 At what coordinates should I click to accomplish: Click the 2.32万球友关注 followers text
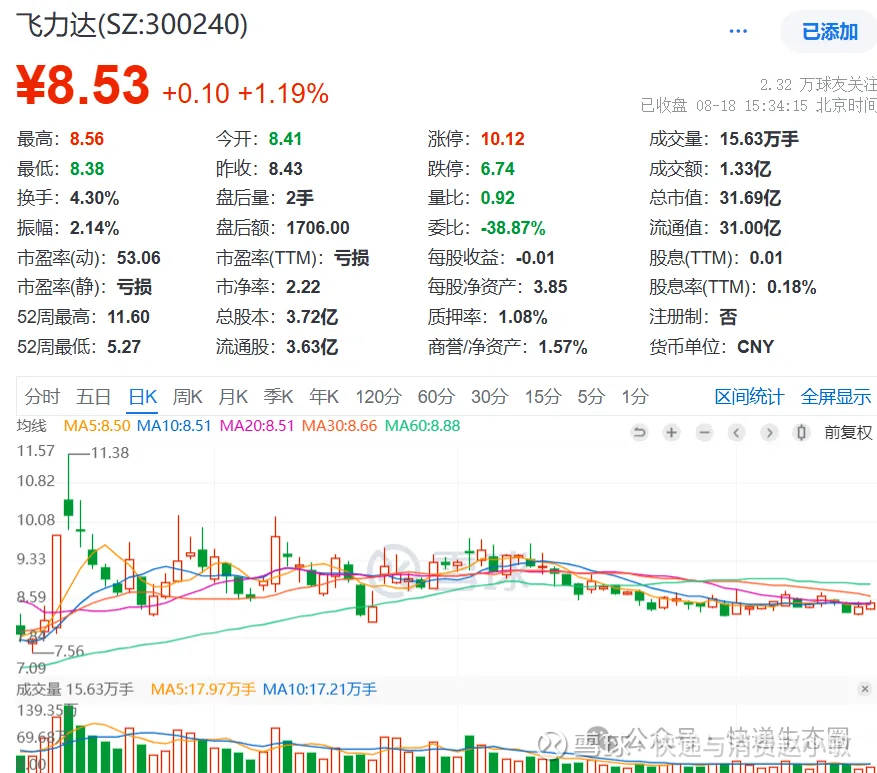point(818,85)
